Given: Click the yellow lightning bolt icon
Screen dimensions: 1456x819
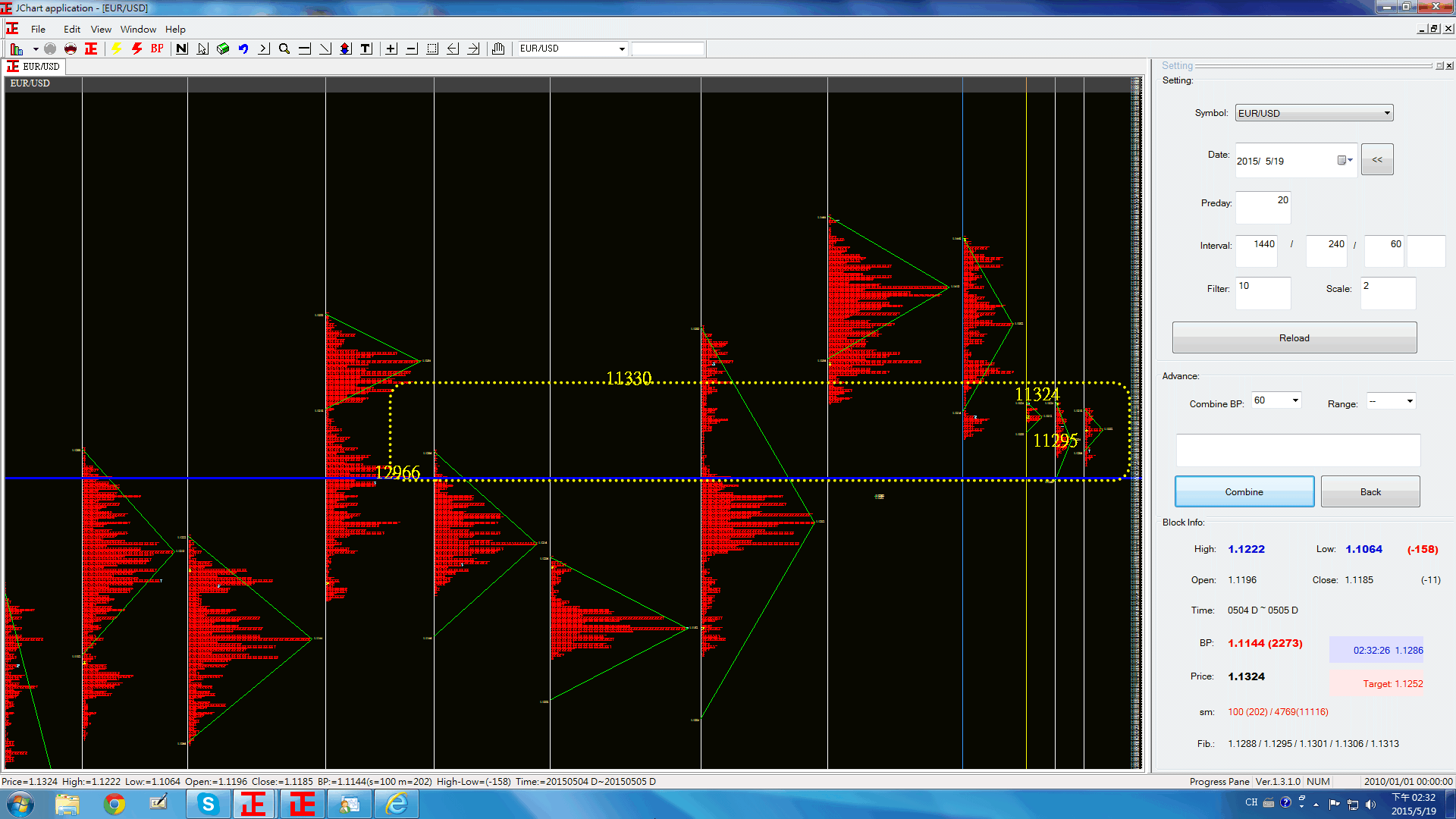Looking at the screenshot, I should 117,49.
